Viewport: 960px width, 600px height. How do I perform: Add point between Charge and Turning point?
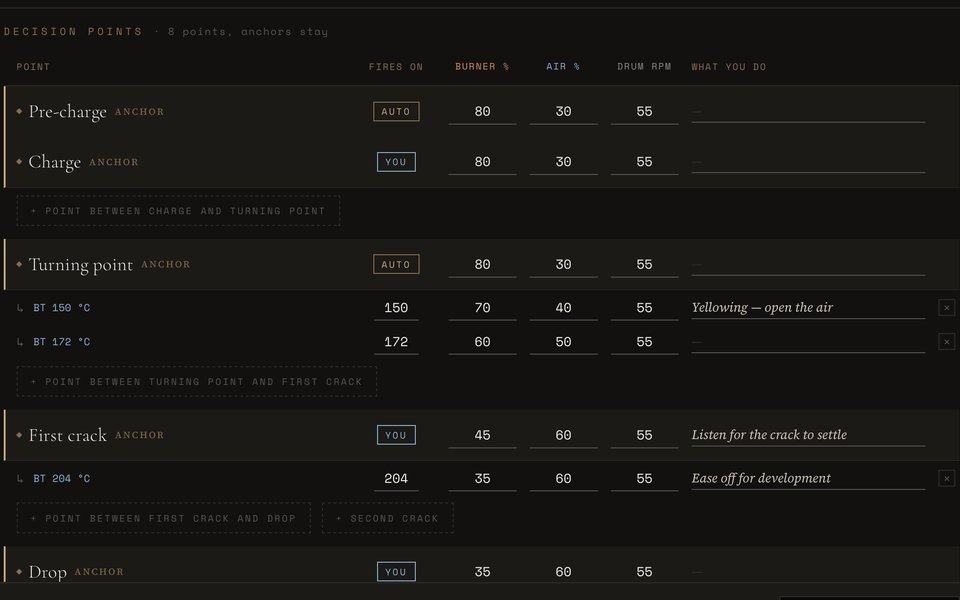[178, 211]
